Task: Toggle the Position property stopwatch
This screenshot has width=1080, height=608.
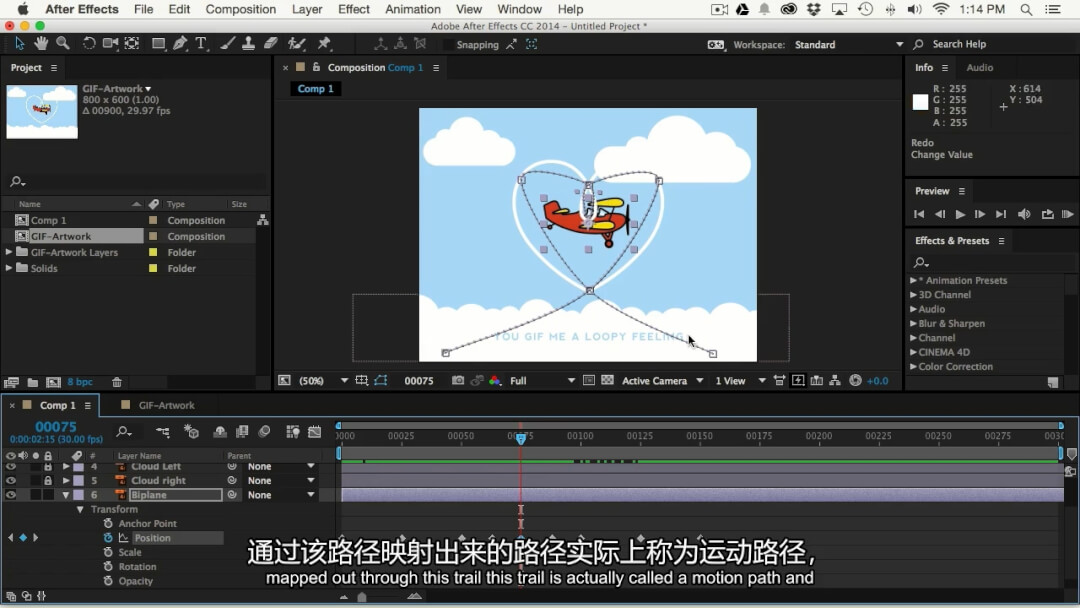Action: 108,538
